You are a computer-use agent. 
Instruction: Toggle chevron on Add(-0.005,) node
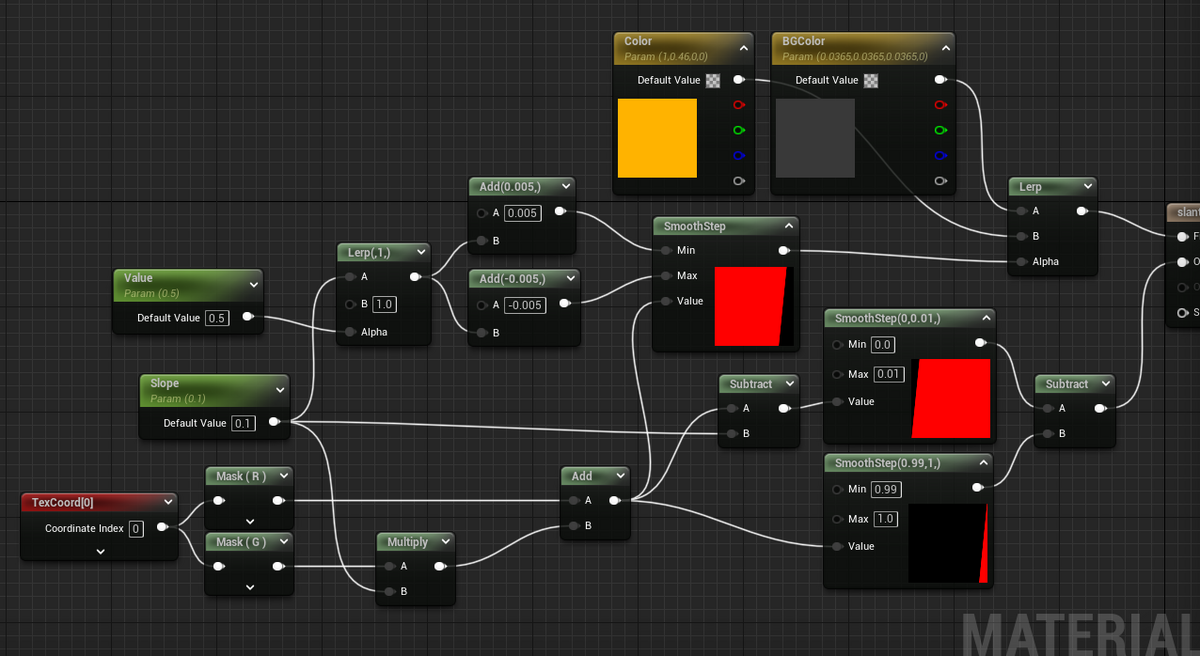click(569, 277)
